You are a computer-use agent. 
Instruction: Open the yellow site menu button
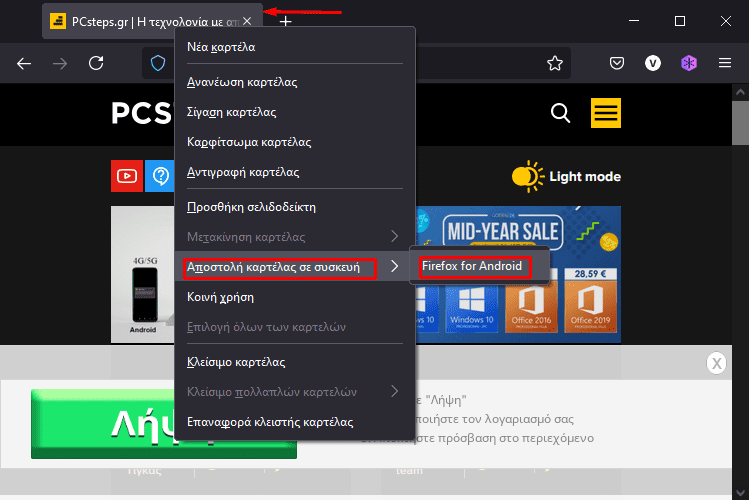coord(606,113)
